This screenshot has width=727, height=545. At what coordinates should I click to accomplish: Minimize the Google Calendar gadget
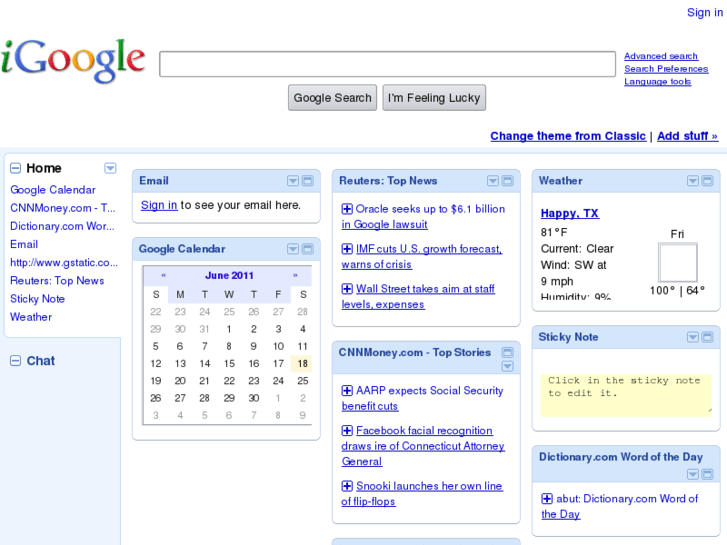pyautogui.click(x=308, y=249)
